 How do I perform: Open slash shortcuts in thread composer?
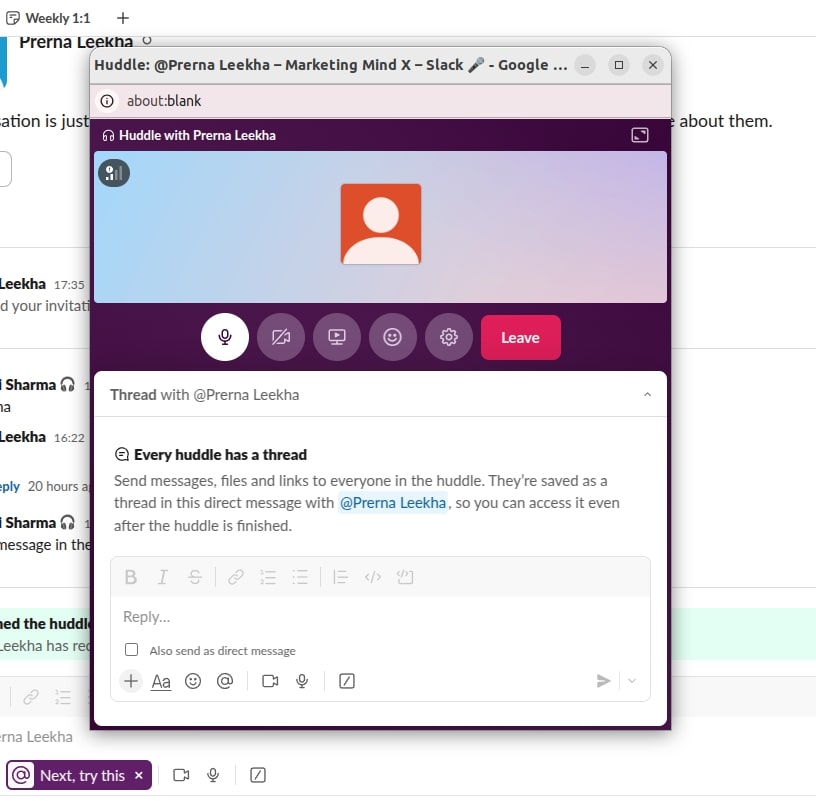point(347,681)
